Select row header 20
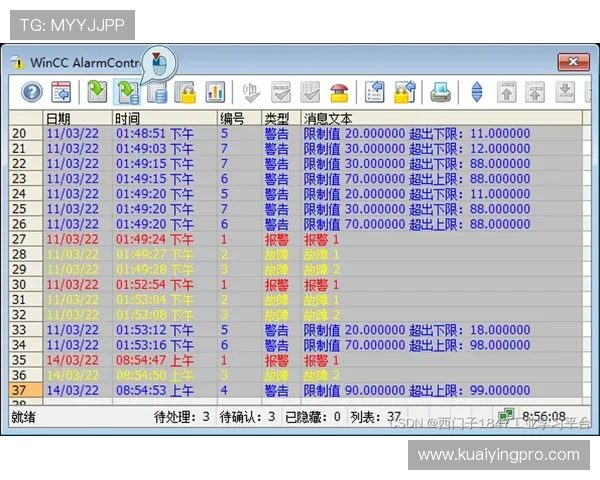Image resolution: width=600 pixels, height=480 pixels. [26, 133]
